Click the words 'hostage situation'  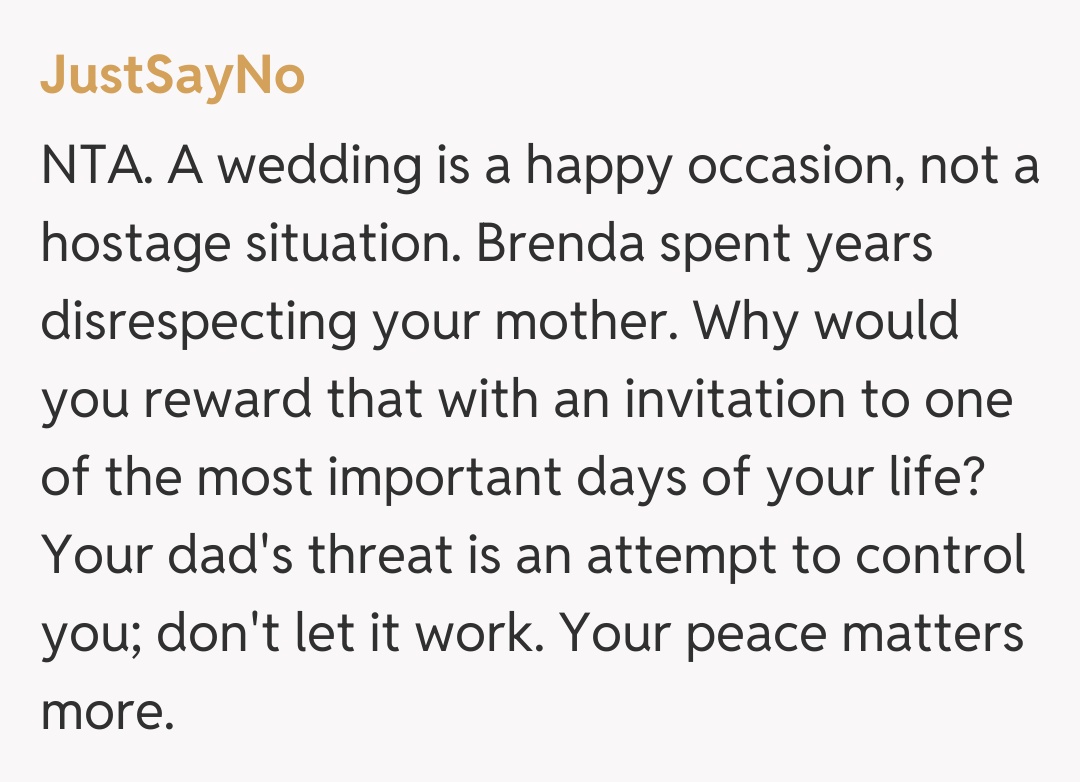coord(250,244)
